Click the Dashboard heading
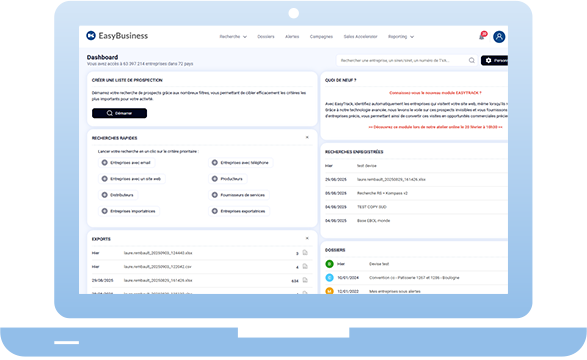The image size is (587, 360). coord(102,57)
